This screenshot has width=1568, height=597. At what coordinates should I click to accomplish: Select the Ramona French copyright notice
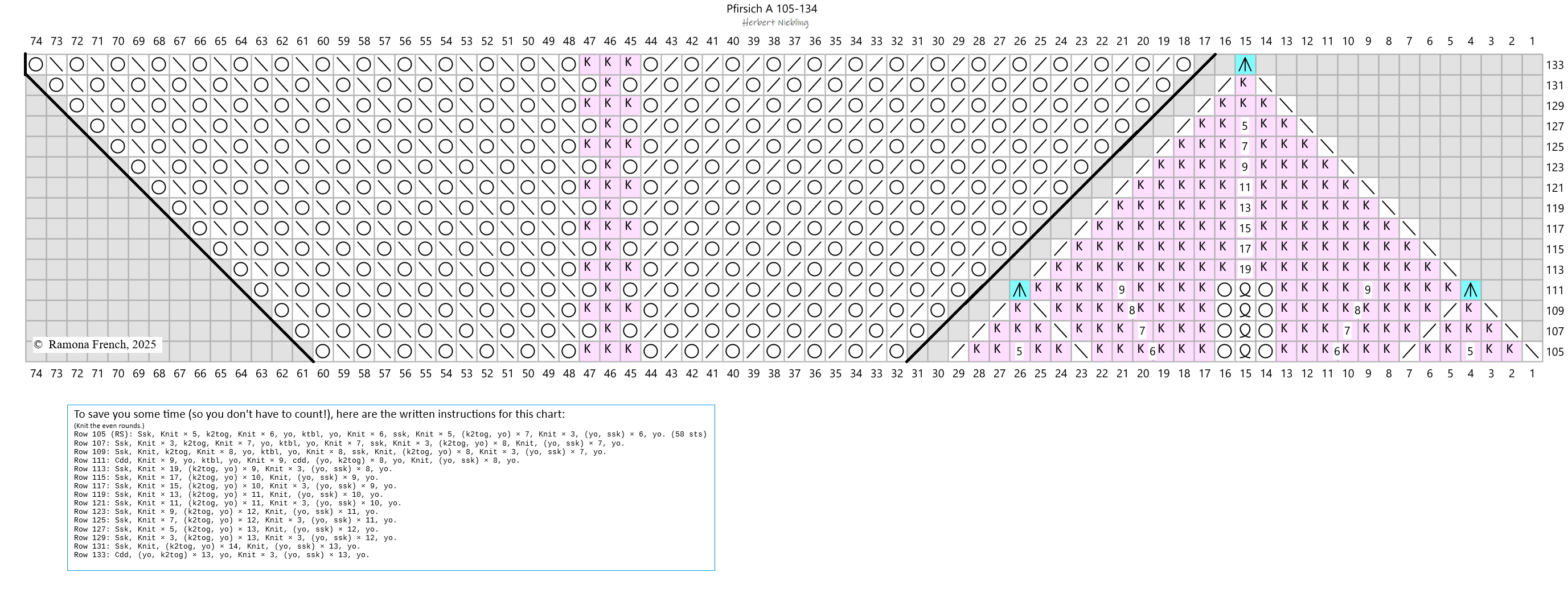click(x=95, y=344)
